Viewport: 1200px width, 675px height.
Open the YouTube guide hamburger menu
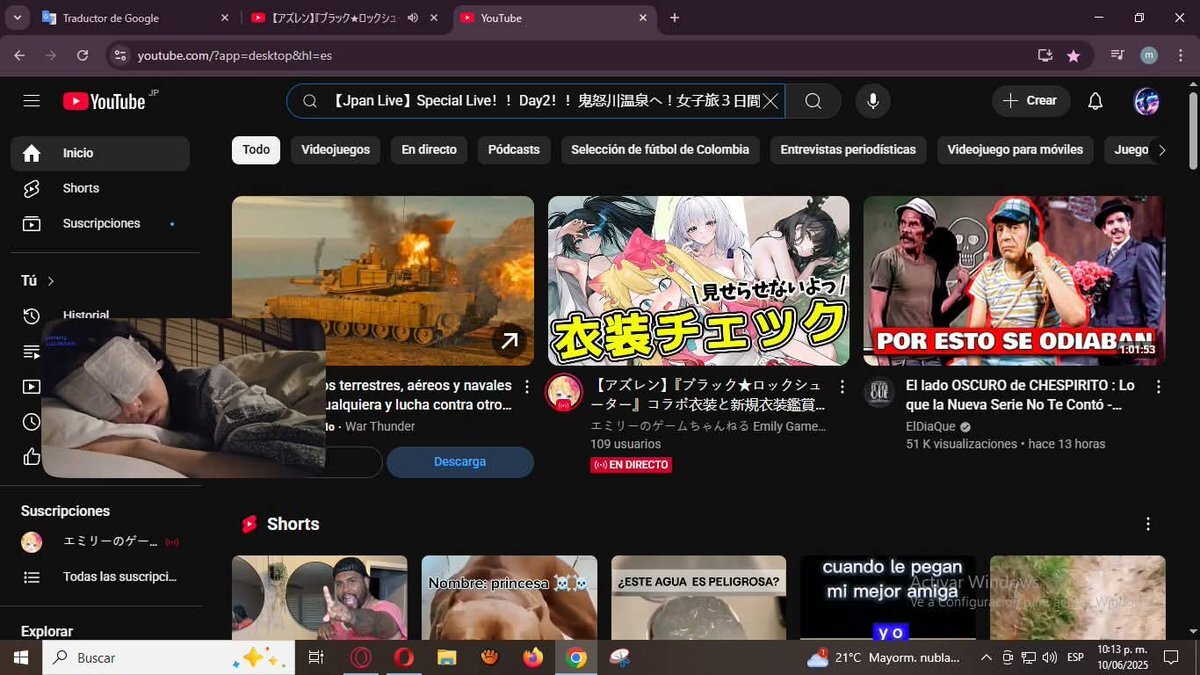tap(31, 101)
